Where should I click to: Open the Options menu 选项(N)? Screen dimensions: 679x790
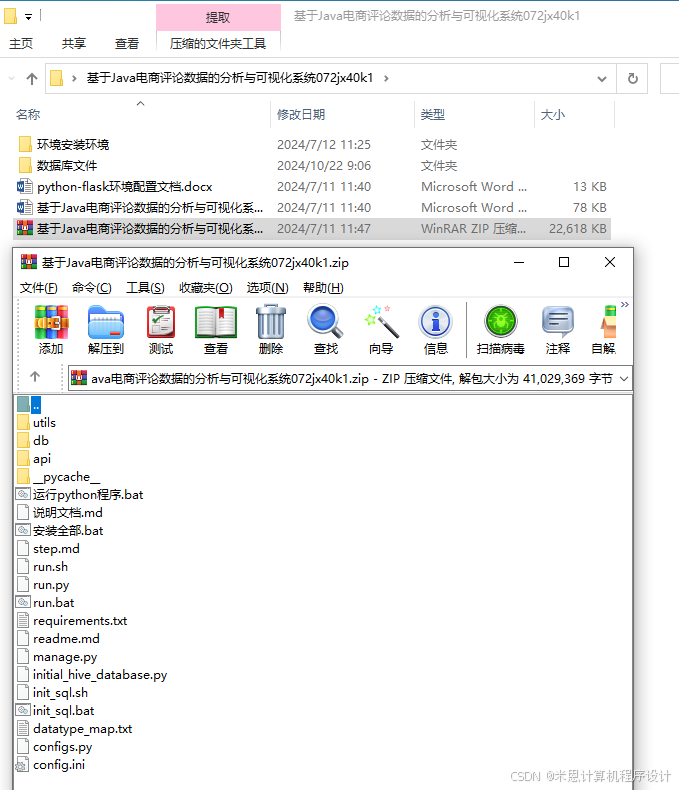tap(267, 288)
